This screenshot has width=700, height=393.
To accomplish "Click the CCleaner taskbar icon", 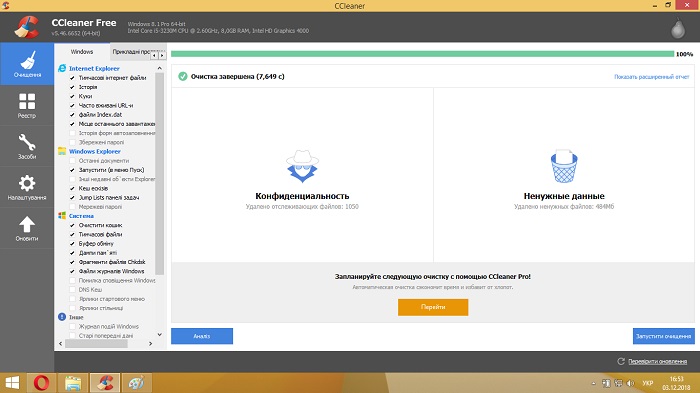I will point(105,383).
